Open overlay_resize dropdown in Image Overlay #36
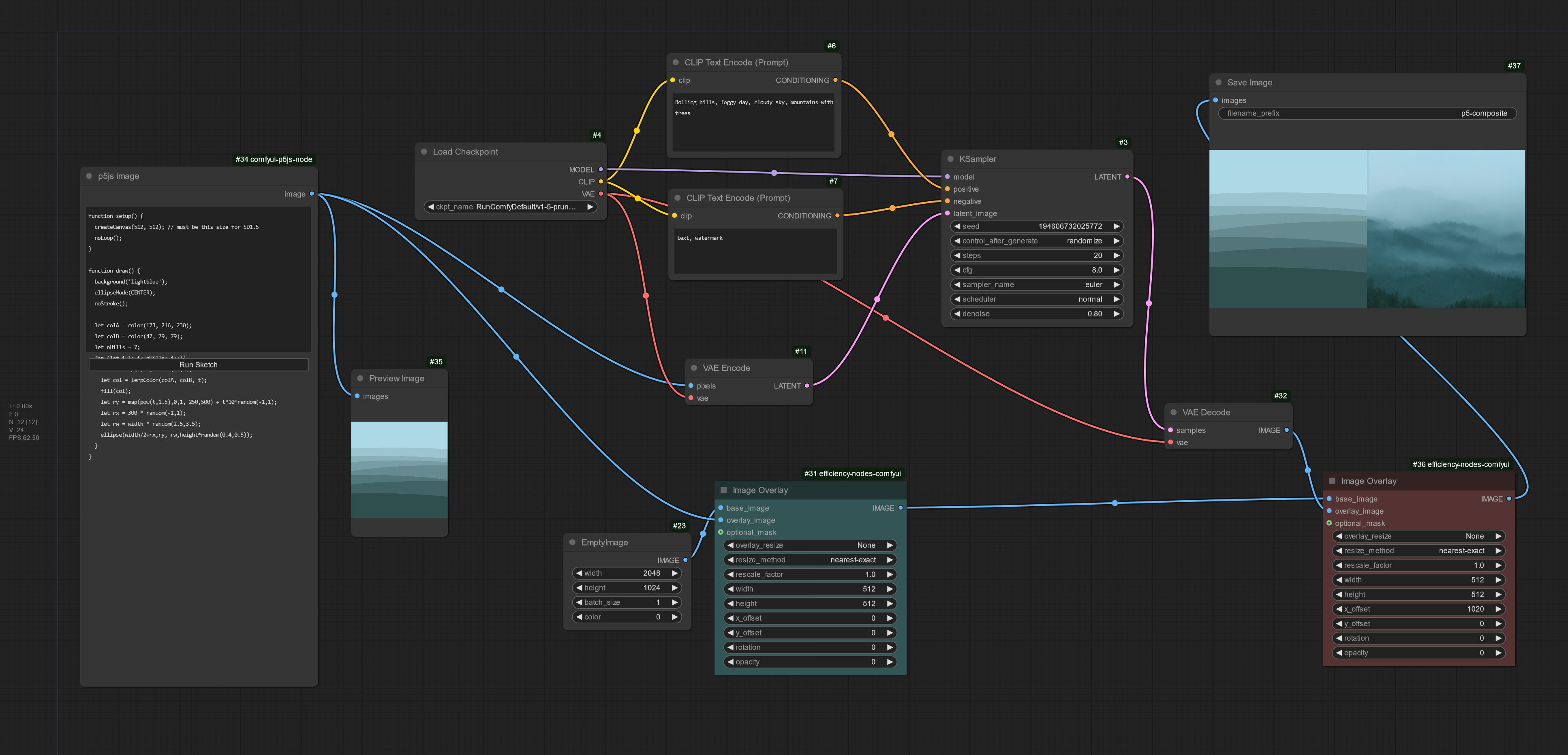 (x=1419, y=536)
